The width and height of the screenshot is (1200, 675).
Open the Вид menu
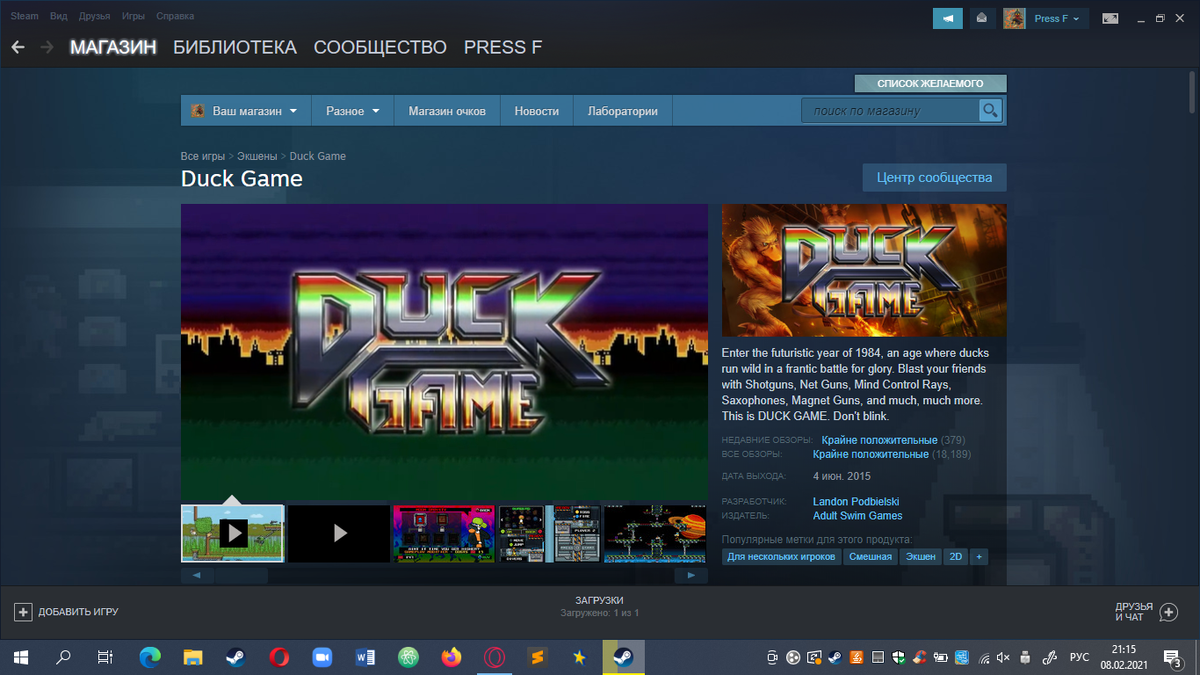[x=59, y=16]
